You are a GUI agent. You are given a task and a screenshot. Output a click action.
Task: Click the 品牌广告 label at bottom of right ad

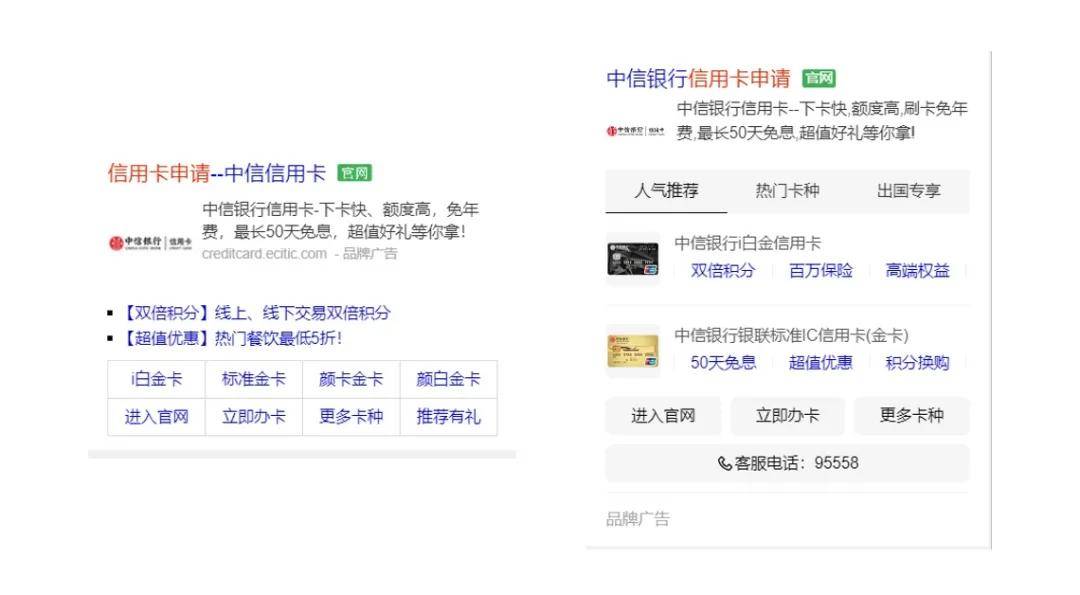[638, 519]
